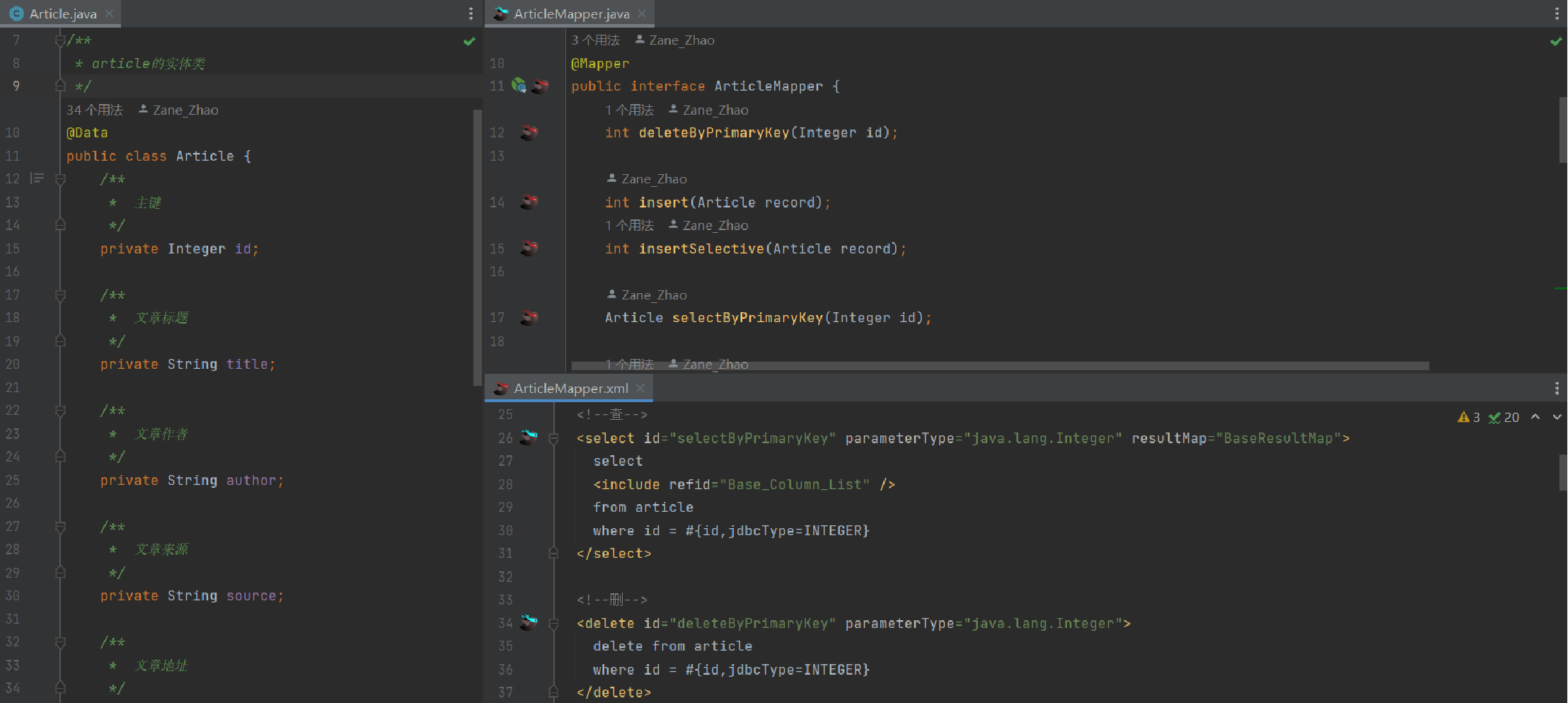Fold the delete element at XML line 34

coord(553,624)
